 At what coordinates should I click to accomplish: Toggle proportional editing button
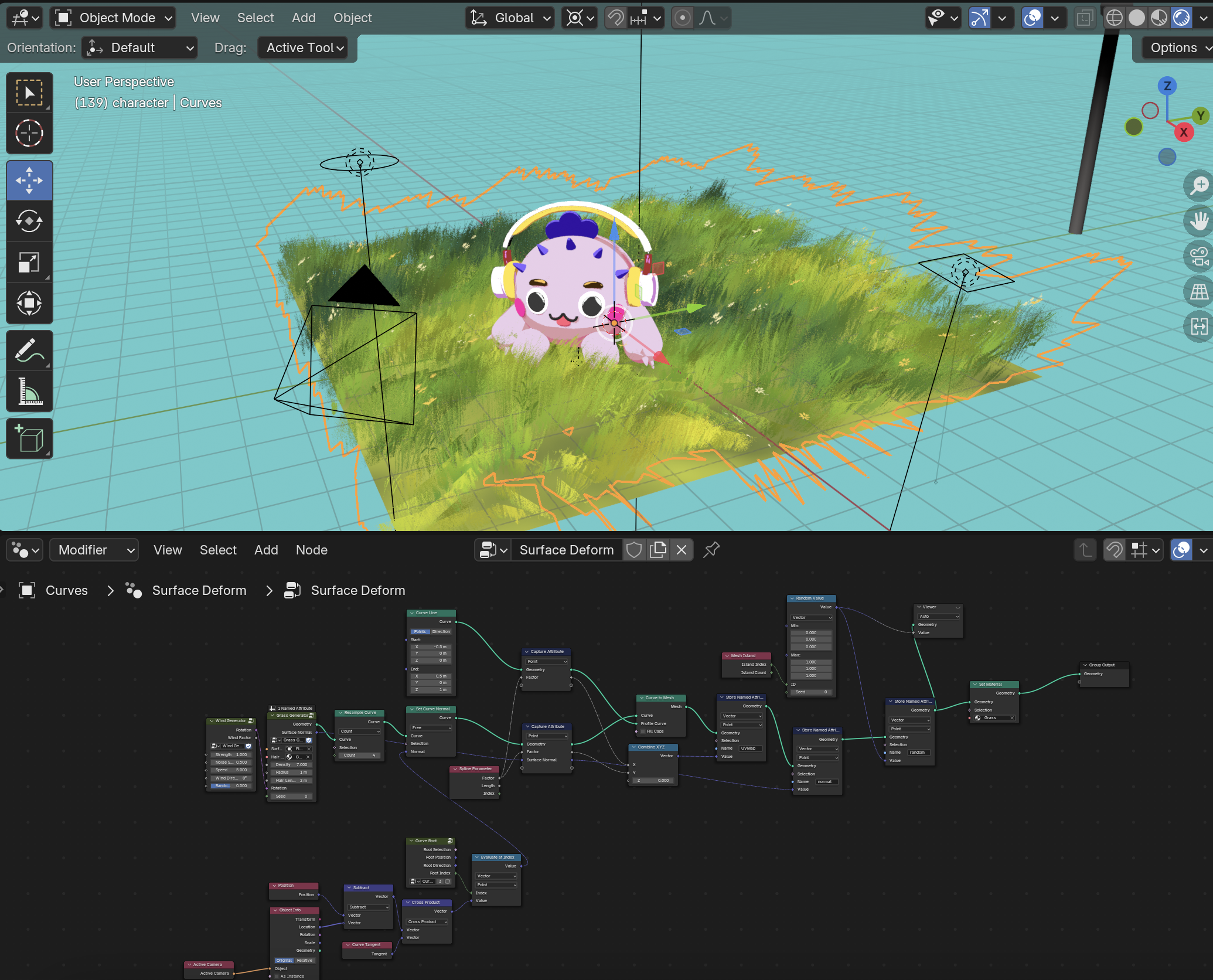tap(682, 18)
